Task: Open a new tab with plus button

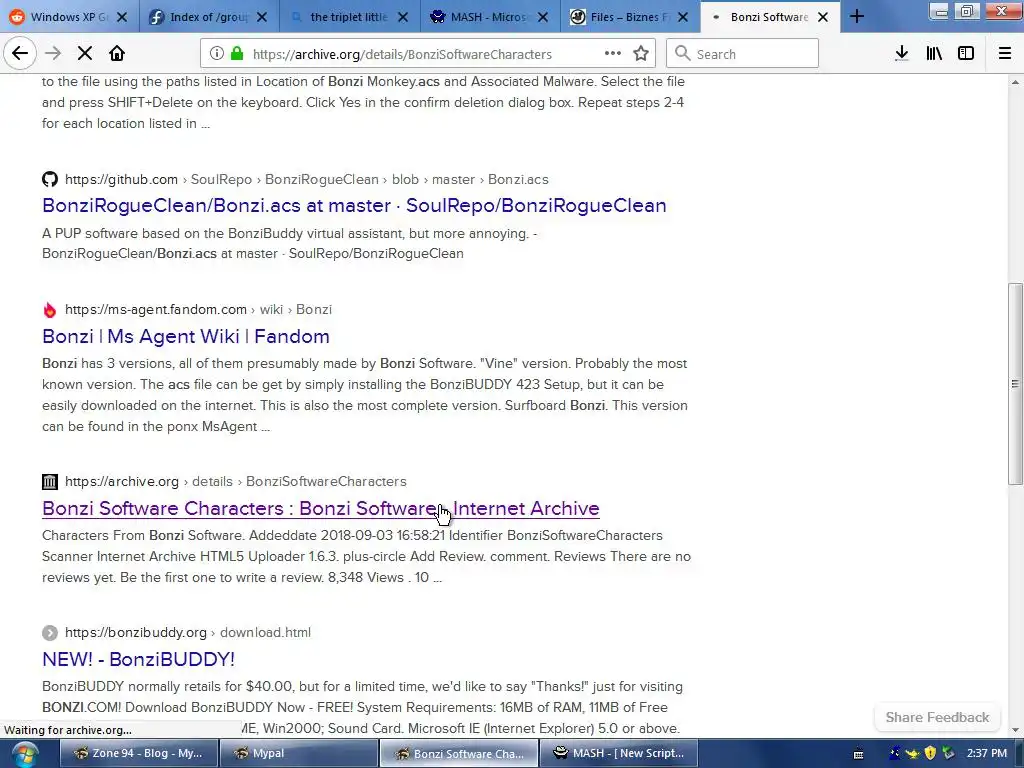Action: point(857,17)
